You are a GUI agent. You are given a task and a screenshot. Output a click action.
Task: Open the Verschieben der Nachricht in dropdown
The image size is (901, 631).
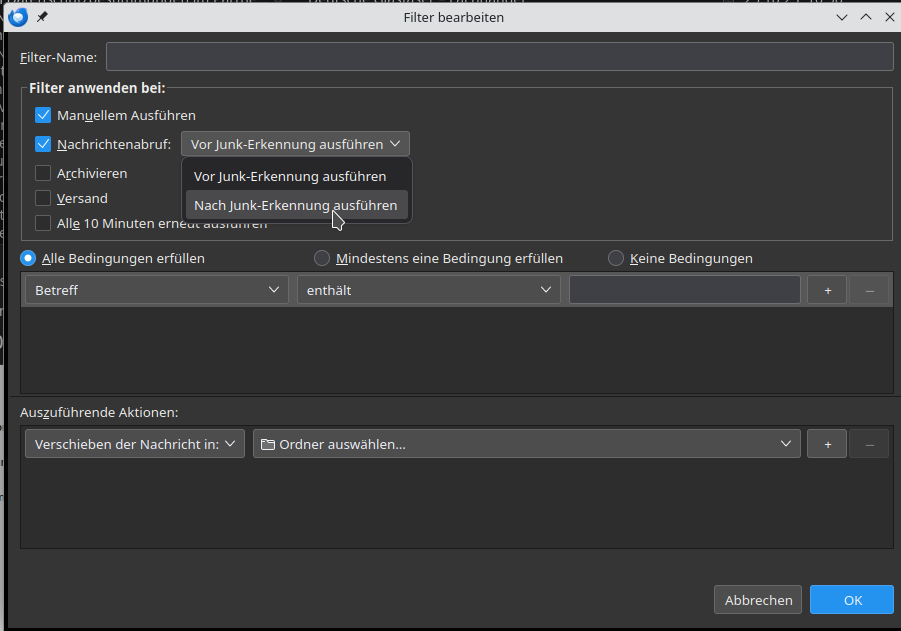[134, 444]
